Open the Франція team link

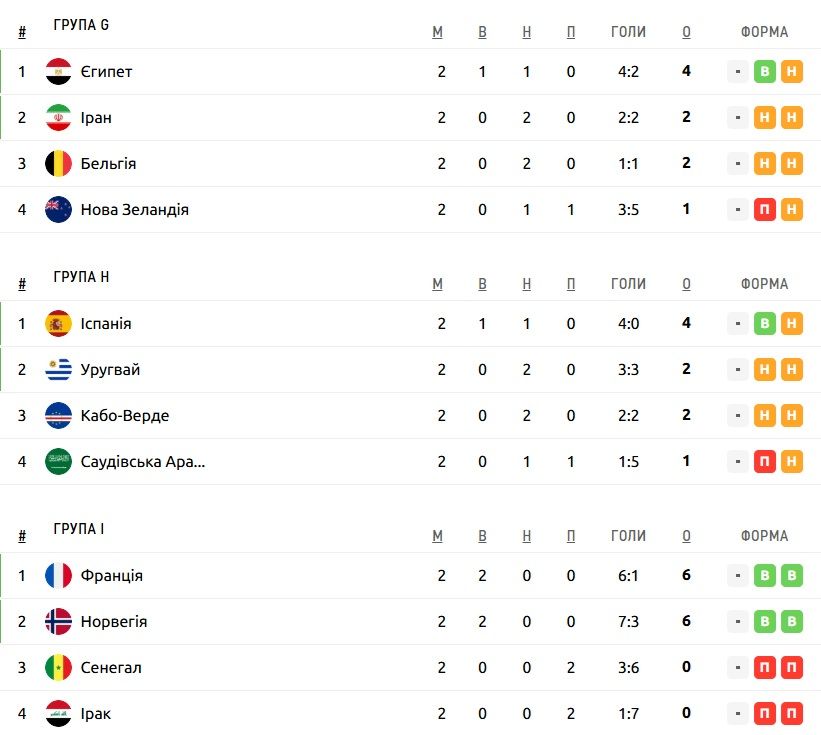pyautogui.click(x=112, y=575)
